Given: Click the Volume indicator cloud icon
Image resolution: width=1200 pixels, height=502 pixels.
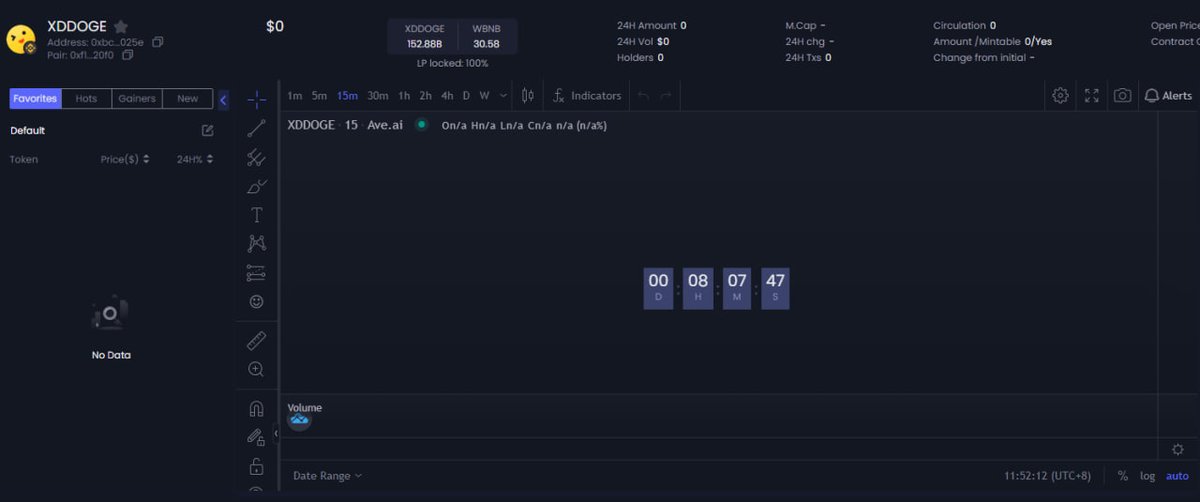Looking at the screenshot, I should [x=299, y=421].
